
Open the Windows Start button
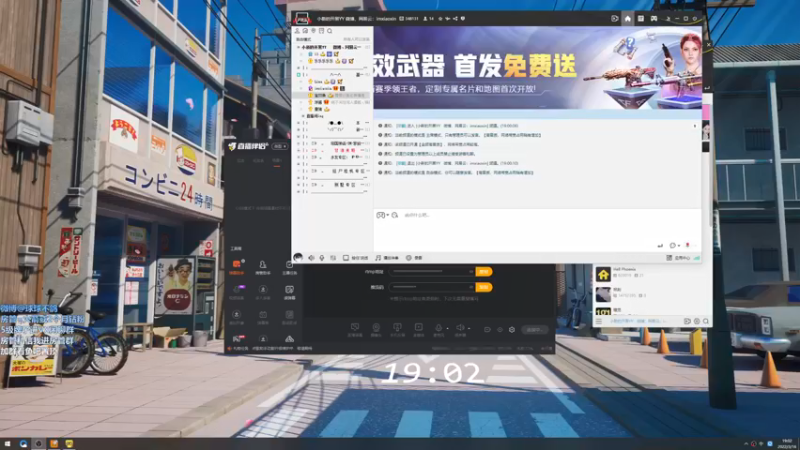[7, 444]
